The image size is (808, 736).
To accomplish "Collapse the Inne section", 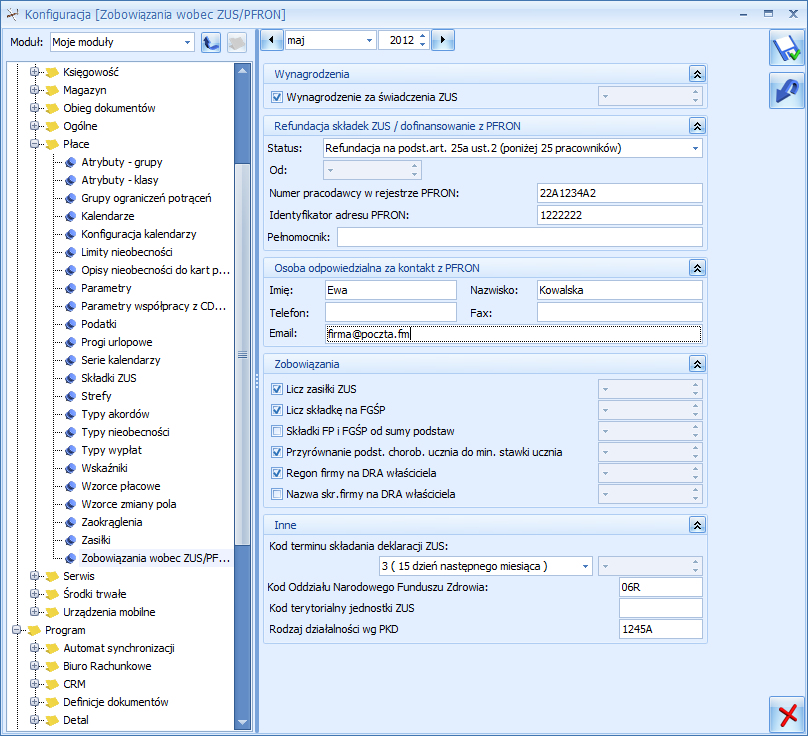I will pyautogui.click(x=697, y=525).
